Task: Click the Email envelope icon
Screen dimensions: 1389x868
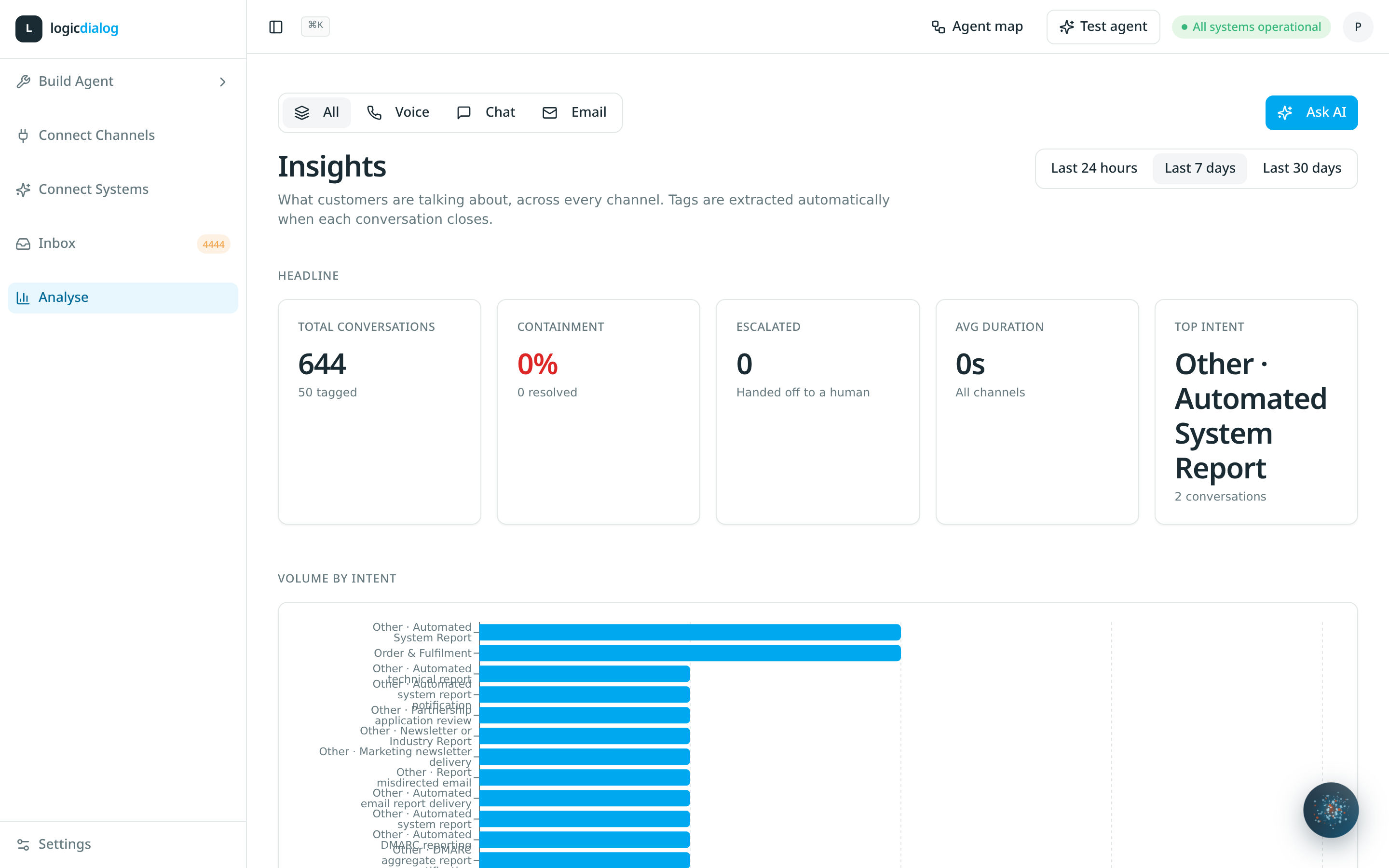Action: [550, 112]
